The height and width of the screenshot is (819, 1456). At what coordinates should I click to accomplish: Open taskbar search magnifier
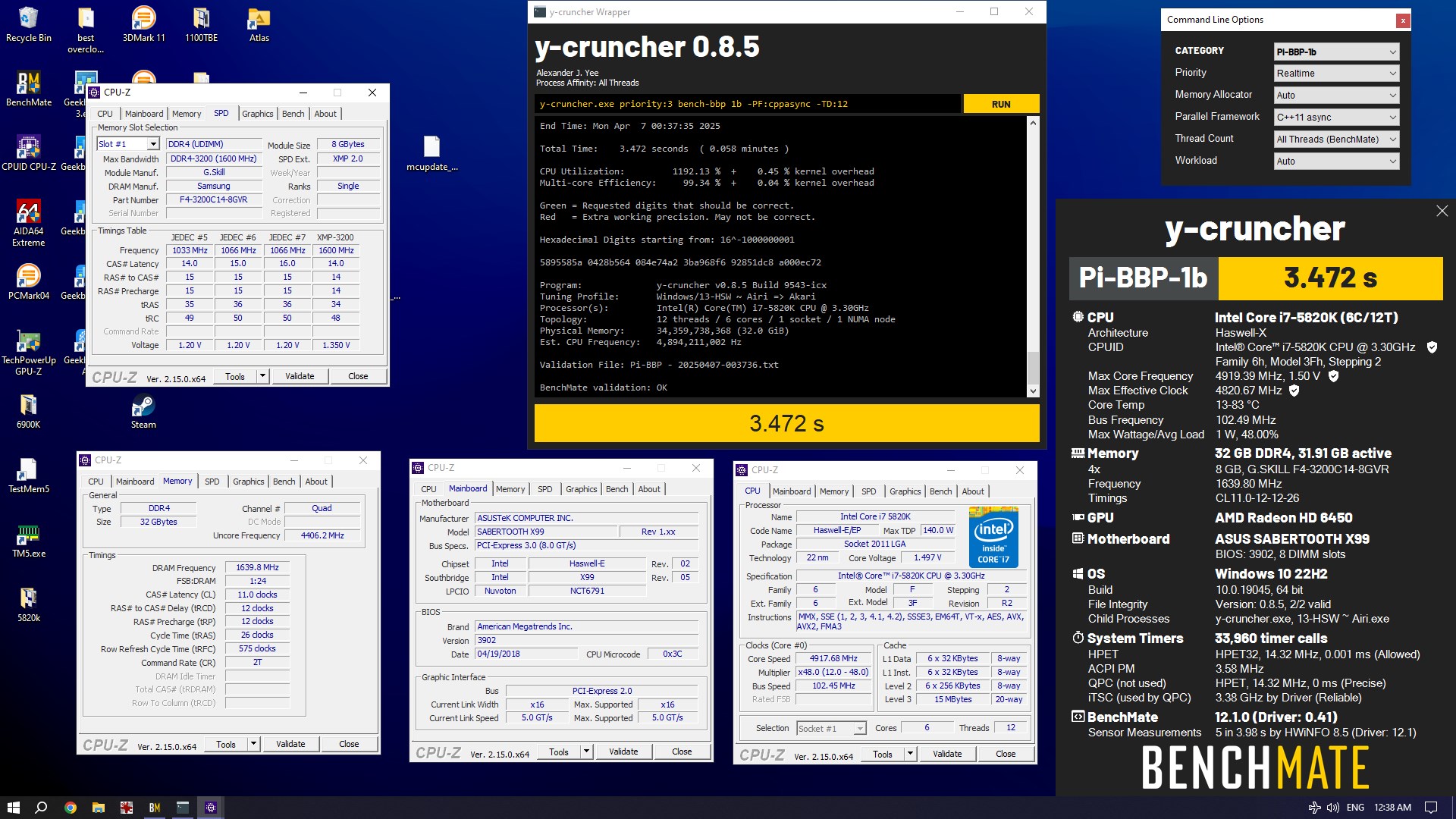tap(42, 808)
